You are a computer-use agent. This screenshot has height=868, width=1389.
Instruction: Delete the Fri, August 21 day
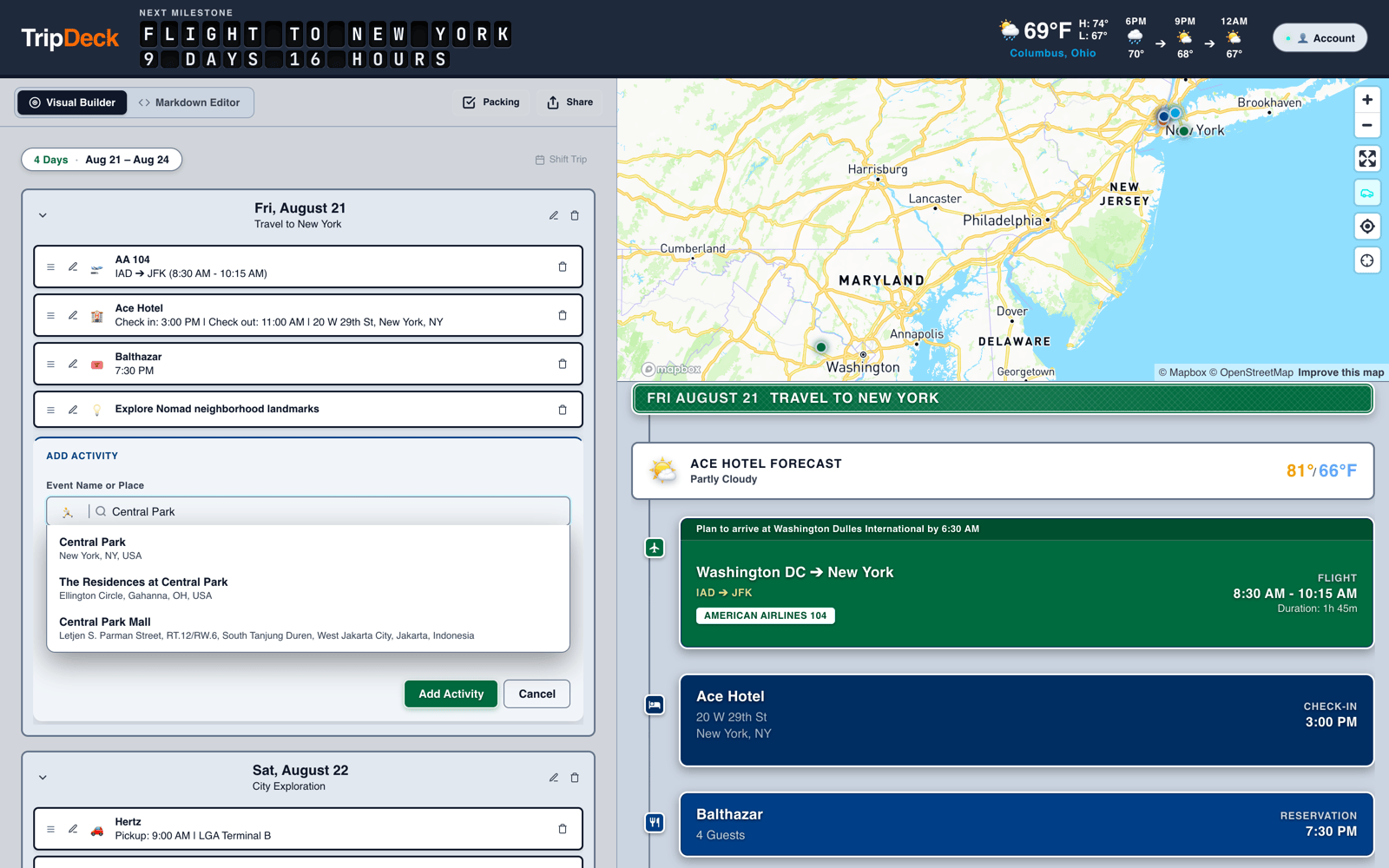(575, 215)
